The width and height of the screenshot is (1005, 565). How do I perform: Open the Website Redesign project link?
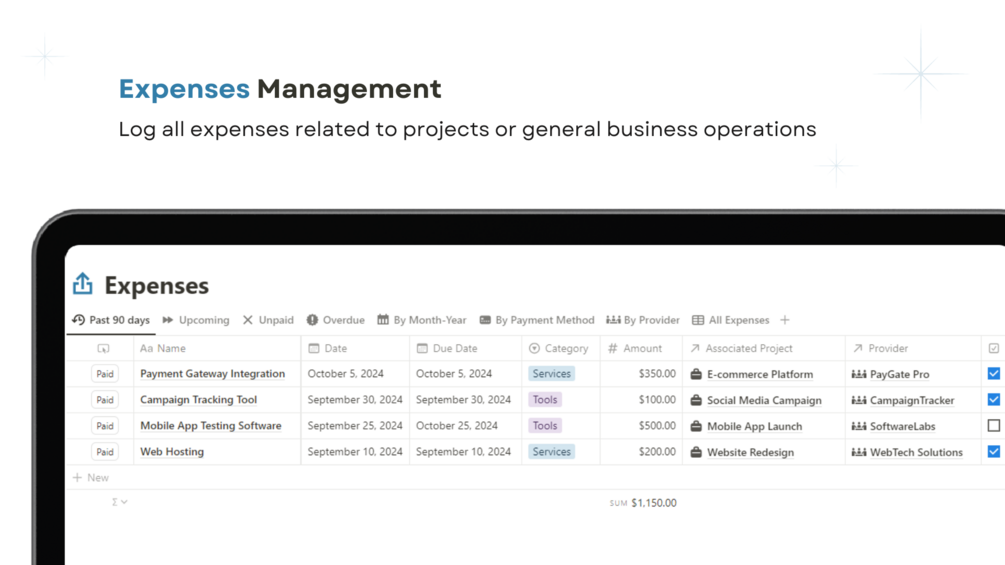point(750,452)
